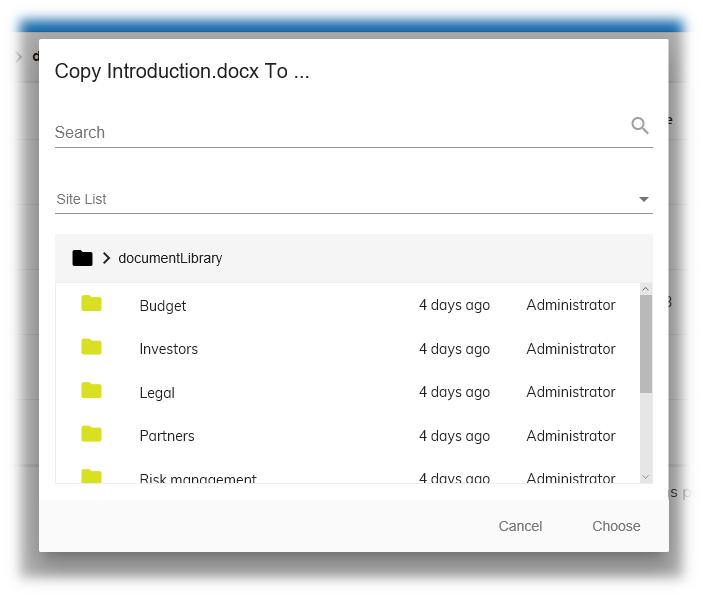Click the Budget folder icon
Viewport: 703px width, 598px height.
pos(91,303)
